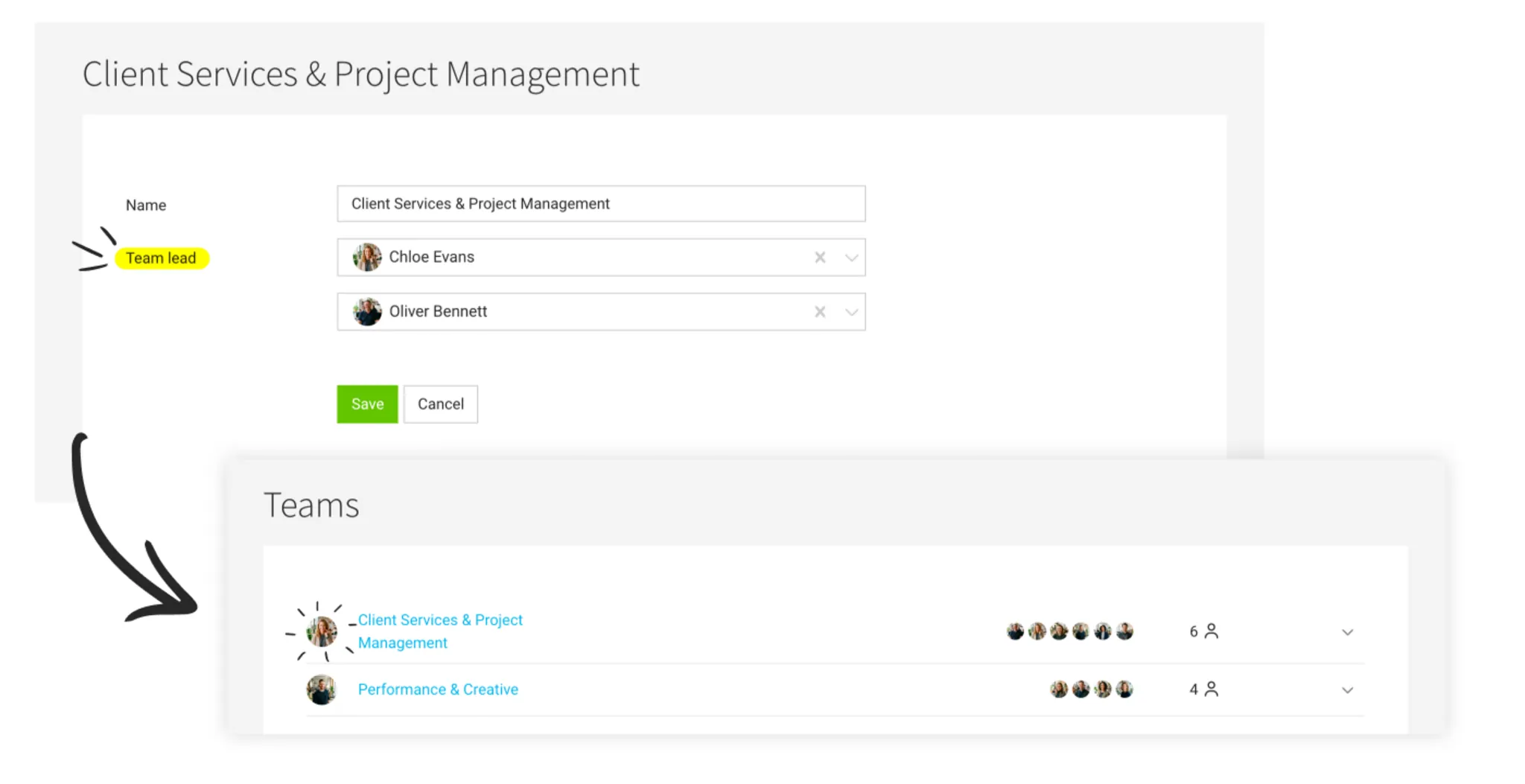Open the Chloe Evans team lead dropdown
The image size is (1525, 784).
pyautogui.click(x=851, y=258)
